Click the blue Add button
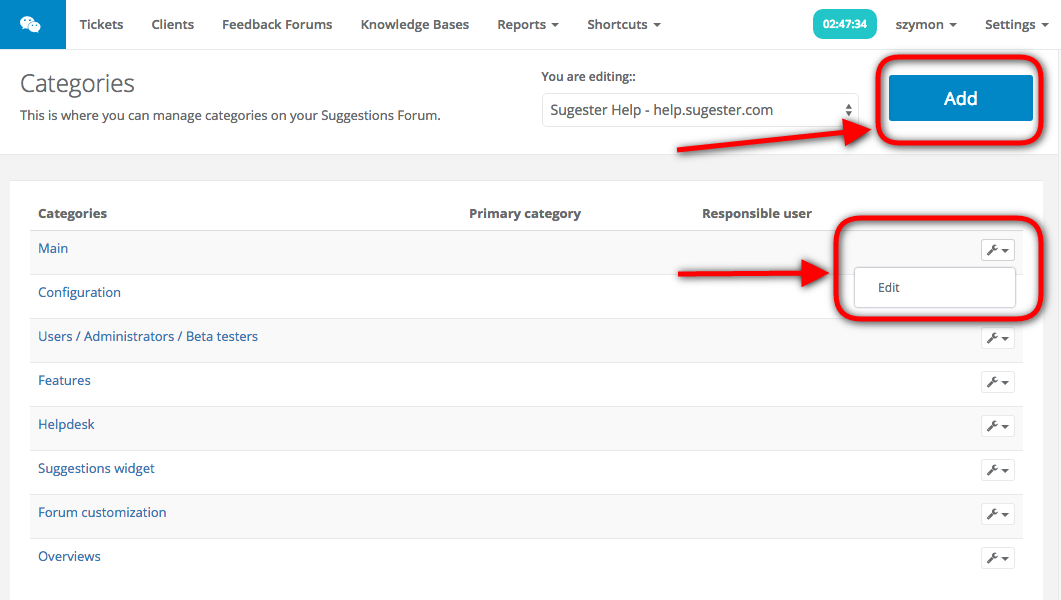 click(960, 98)
